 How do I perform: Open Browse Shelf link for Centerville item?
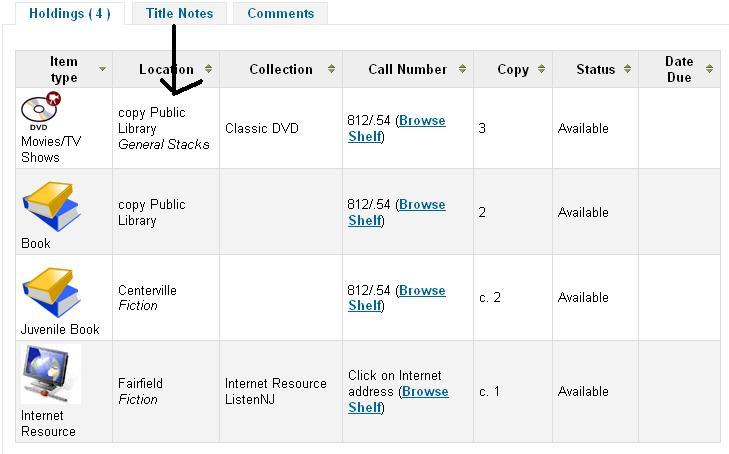pyautogui.click(x=421, y=291)
